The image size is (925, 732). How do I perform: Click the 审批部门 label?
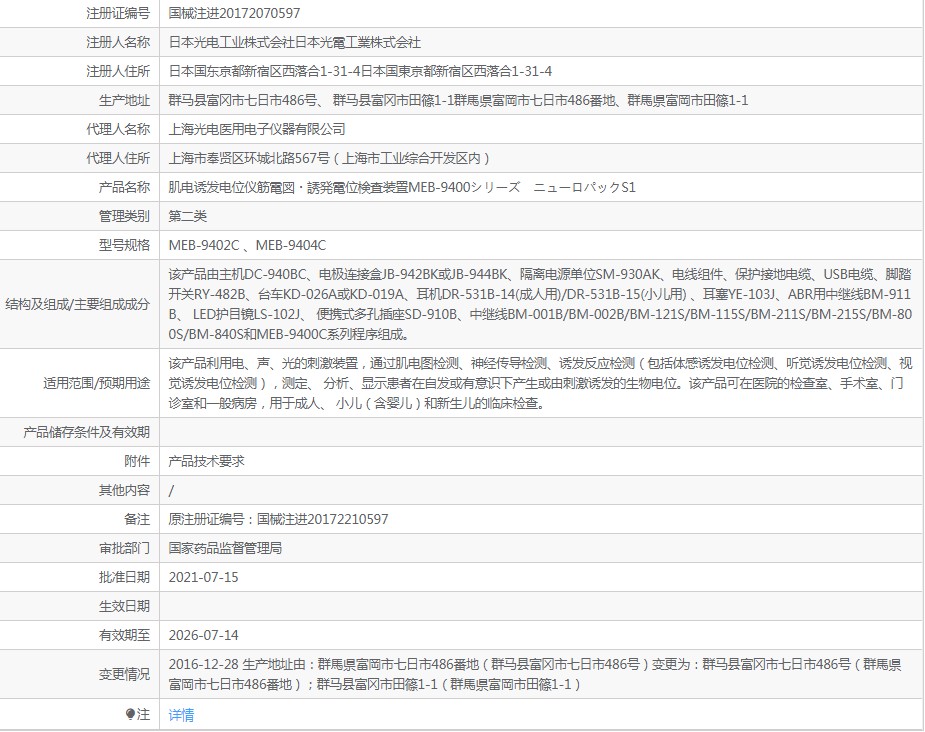(x=124, y=548)
